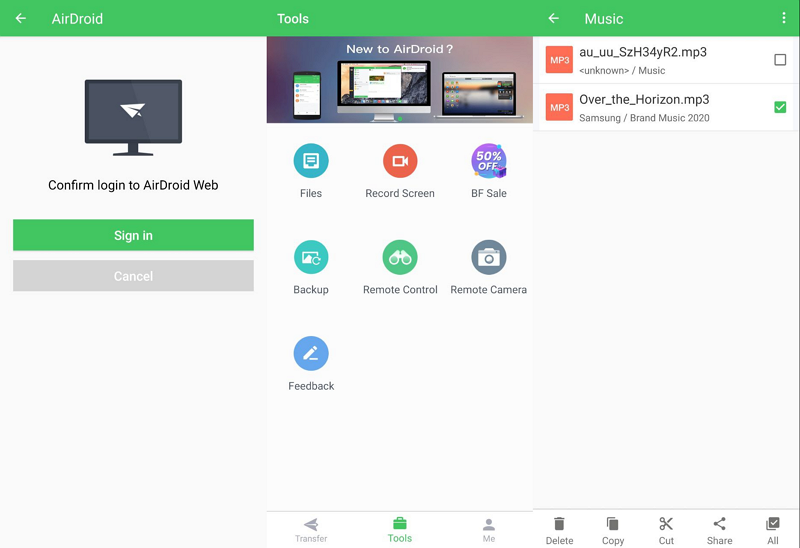800x548 pixels.
Task: Launch Remote Control binoculars icon
Action: 400,257
